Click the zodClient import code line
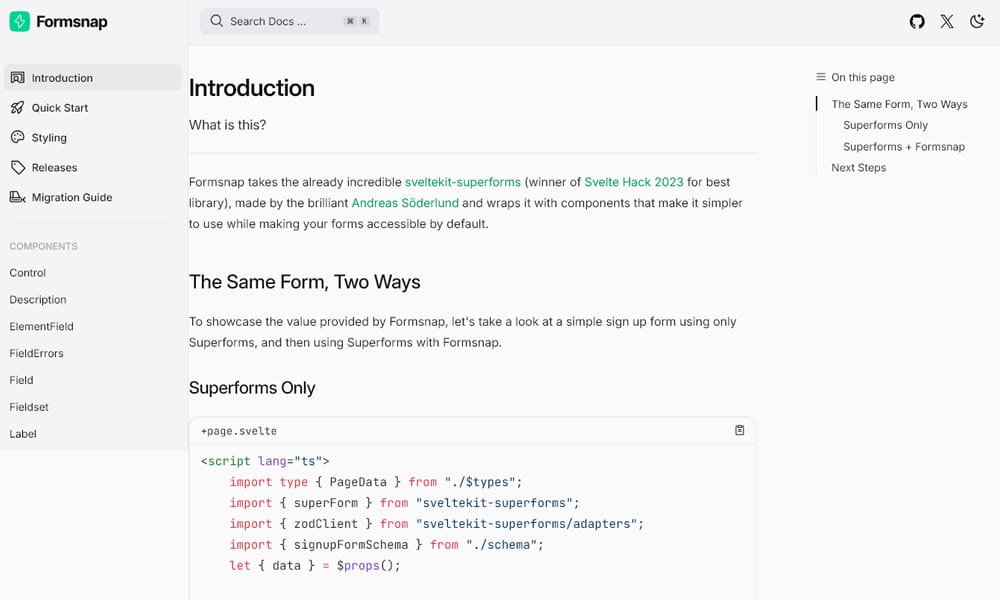 click(x=437, y=523)
